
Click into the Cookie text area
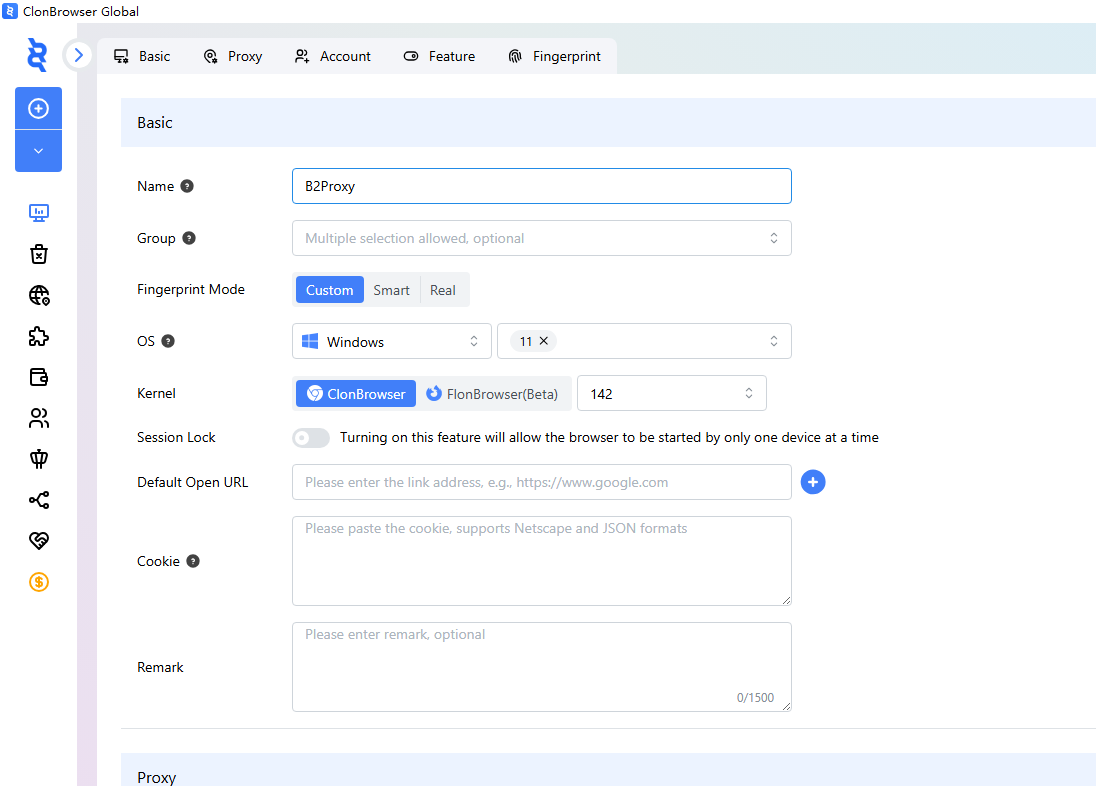pyautogui.click(x=541, y=561)
